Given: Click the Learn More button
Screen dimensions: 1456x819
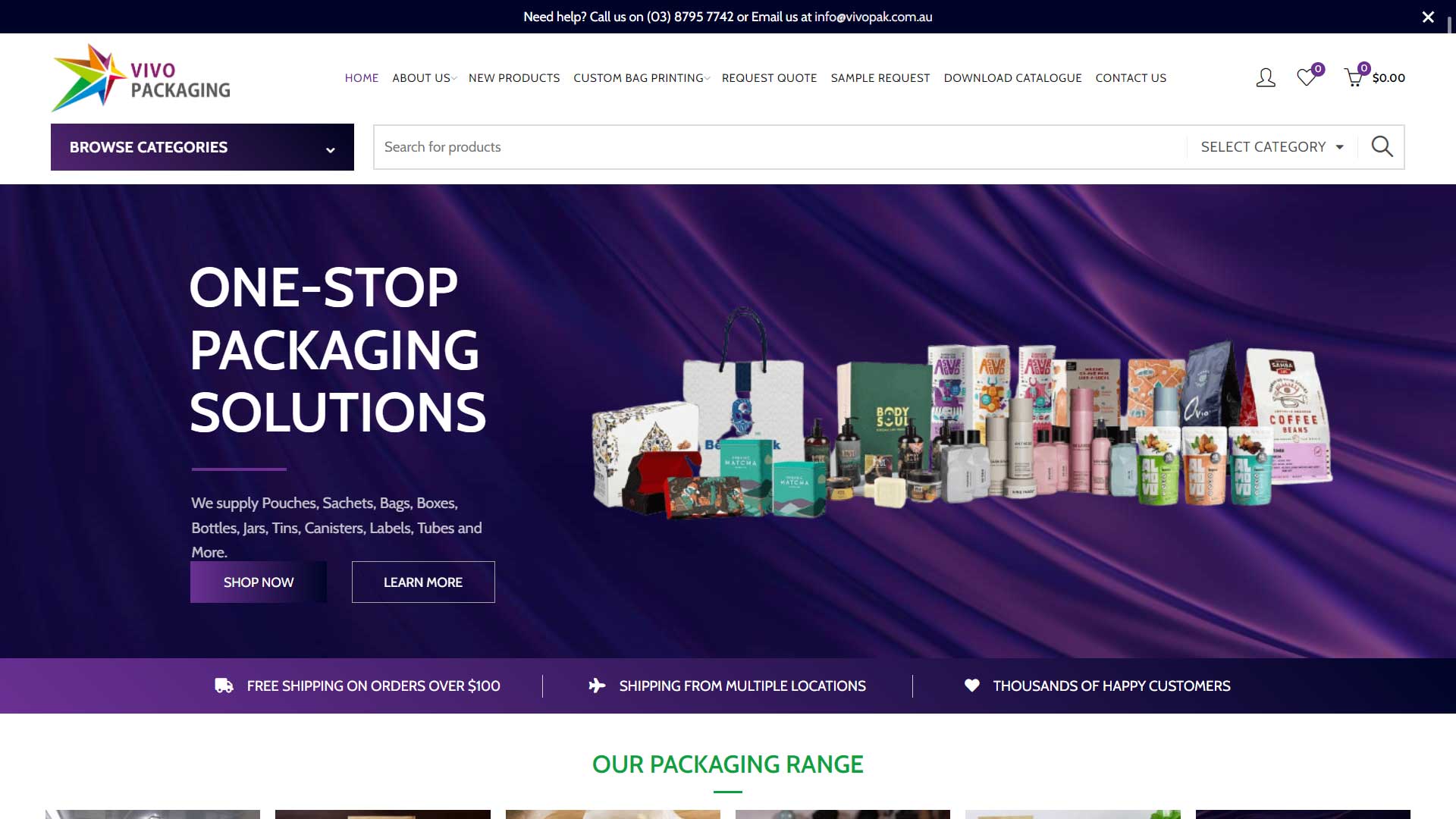Looking at the screenshot, I should 423,582.
